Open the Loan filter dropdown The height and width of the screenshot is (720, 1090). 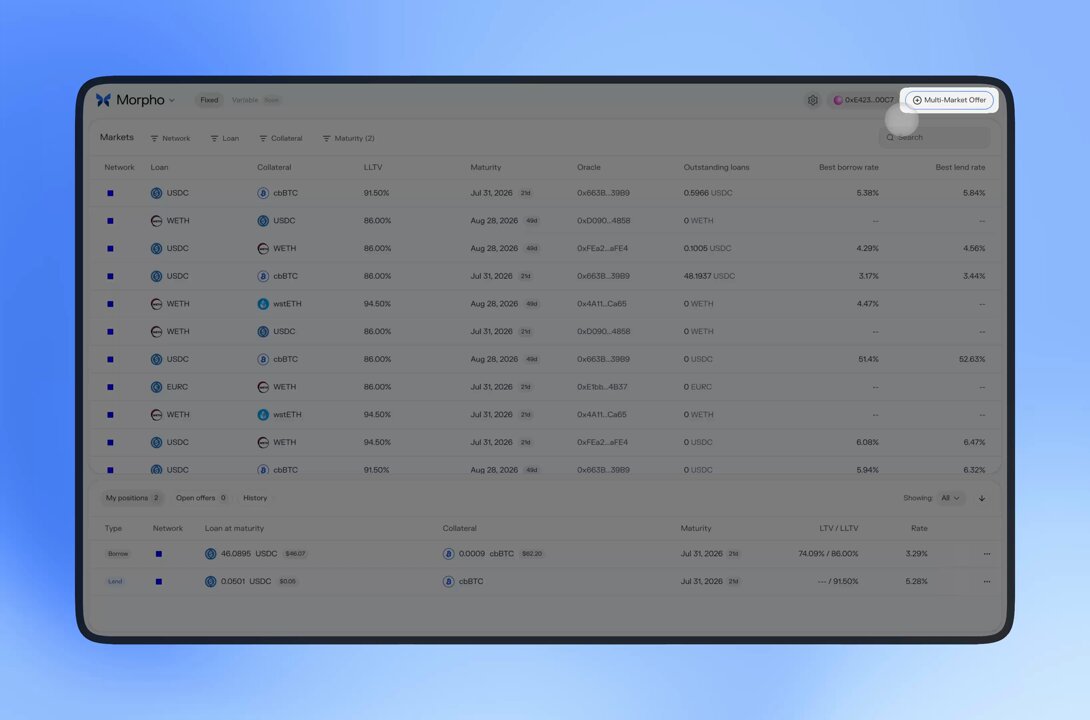[225, 138]
